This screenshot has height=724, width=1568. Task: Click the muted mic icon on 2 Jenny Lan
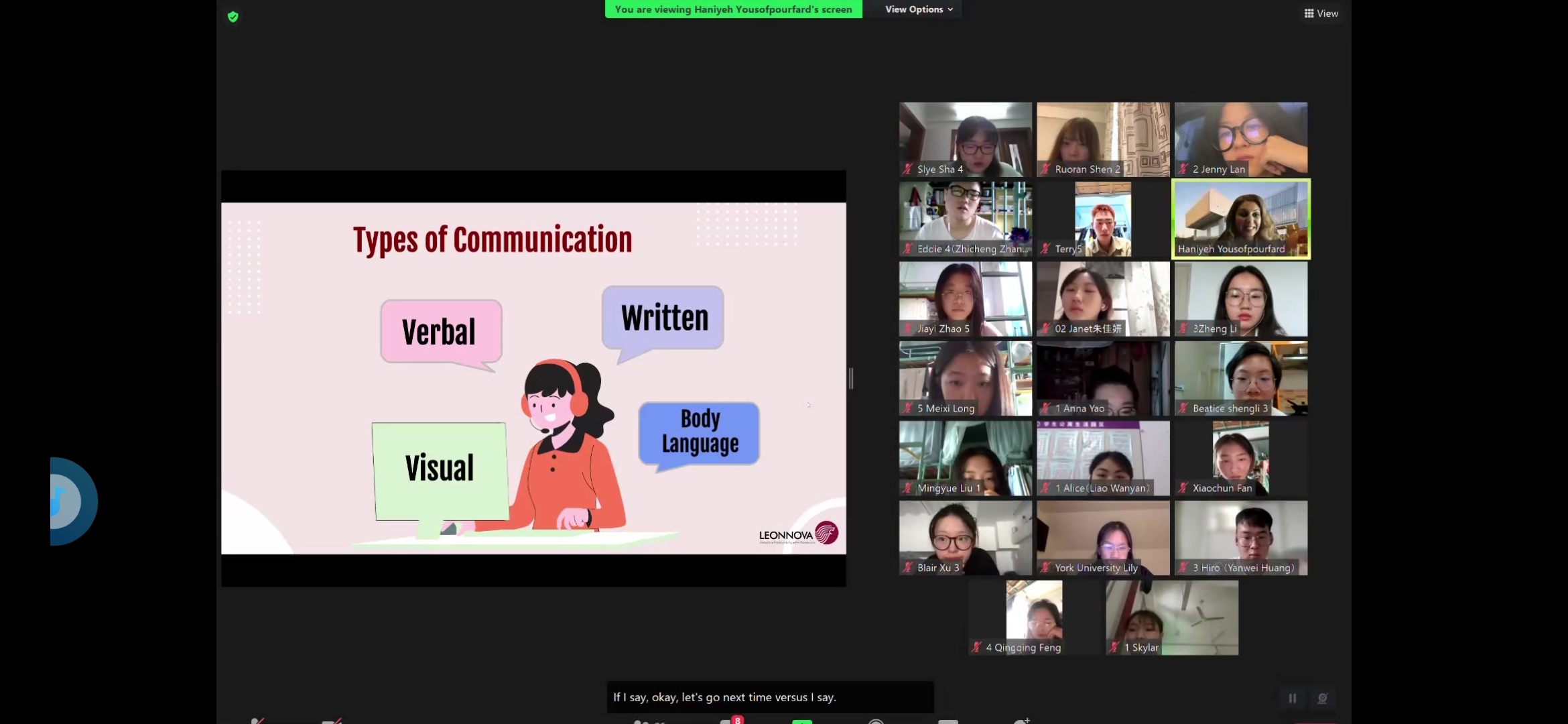pos(1183,169)
